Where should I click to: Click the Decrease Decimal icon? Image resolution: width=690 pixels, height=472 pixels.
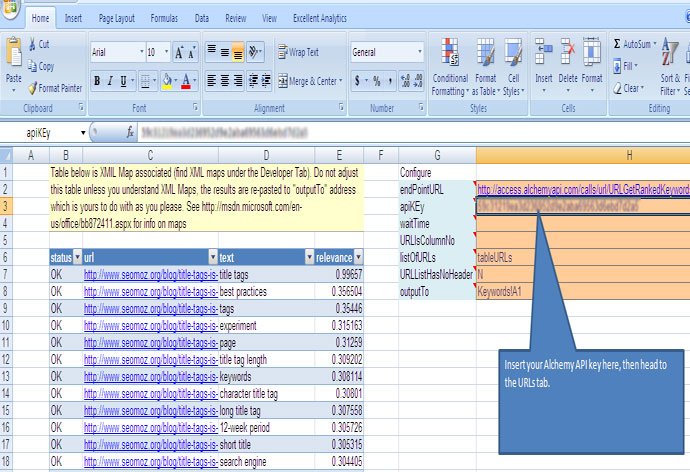click(x=418, y=81)
